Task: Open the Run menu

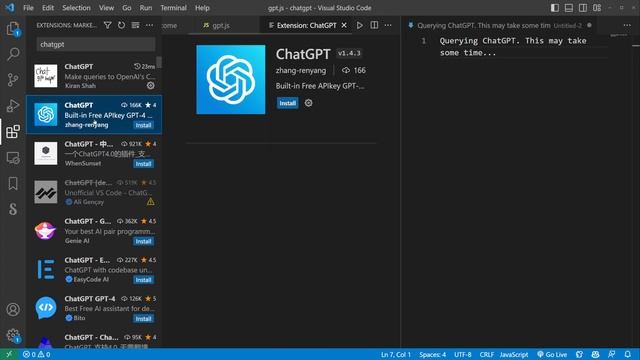Action: 146,8
